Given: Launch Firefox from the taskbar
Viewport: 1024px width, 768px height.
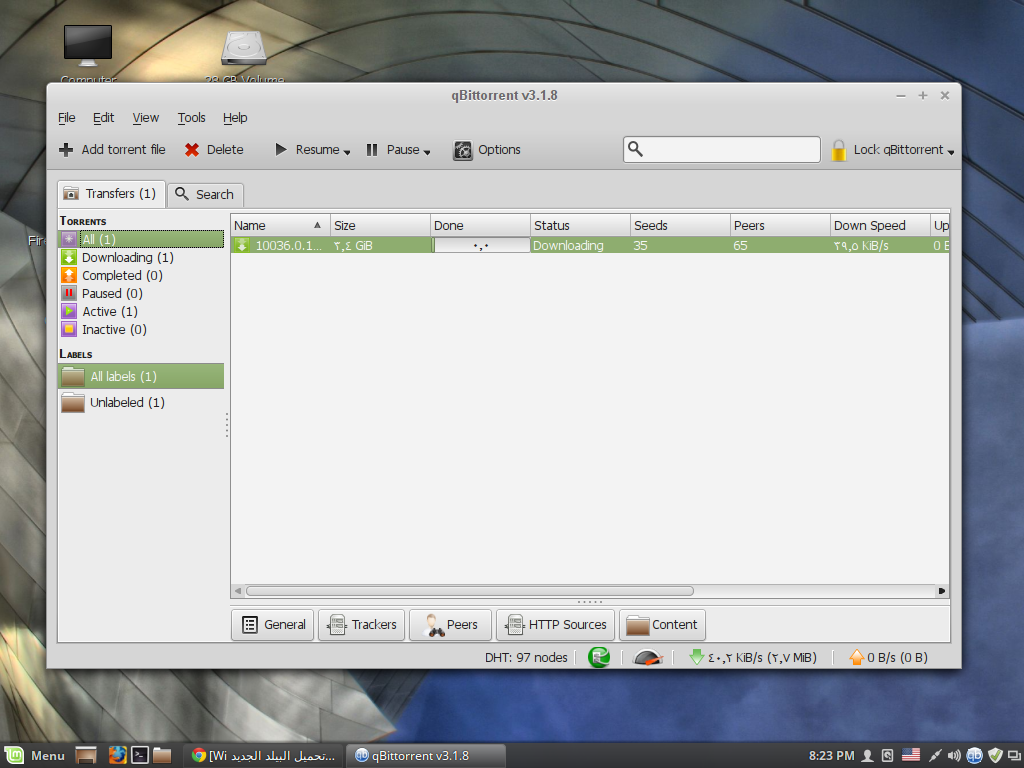Looking at the screenshot, I should click(x=118, y=756).
